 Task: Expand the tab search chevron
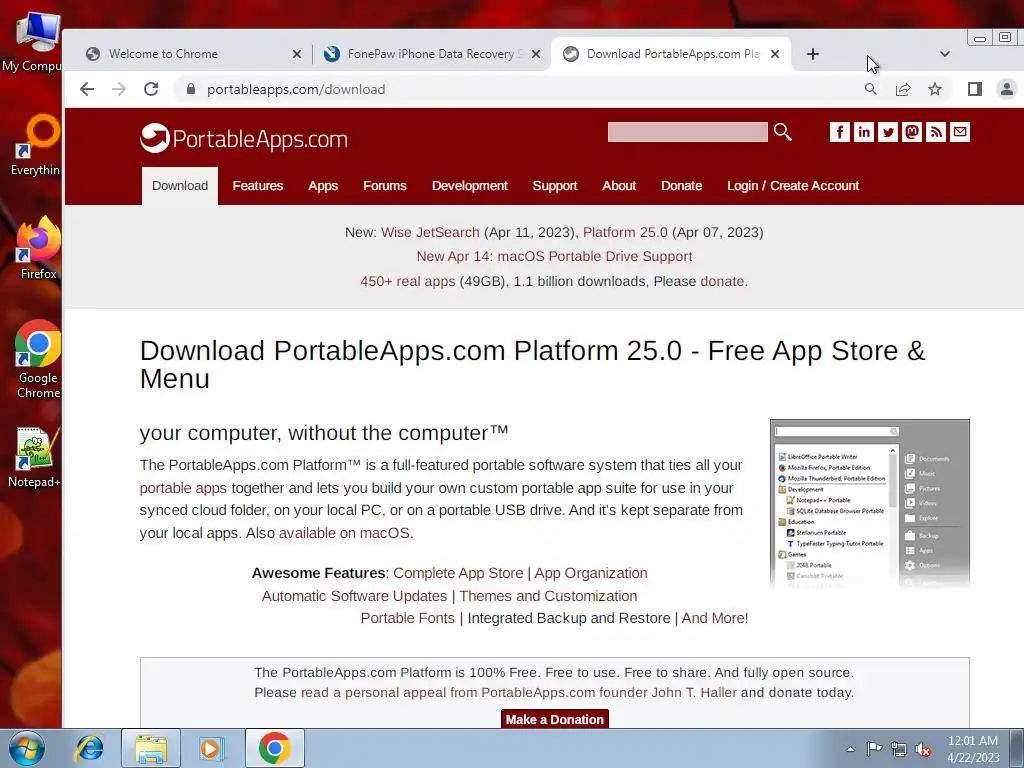click(944, 54)
